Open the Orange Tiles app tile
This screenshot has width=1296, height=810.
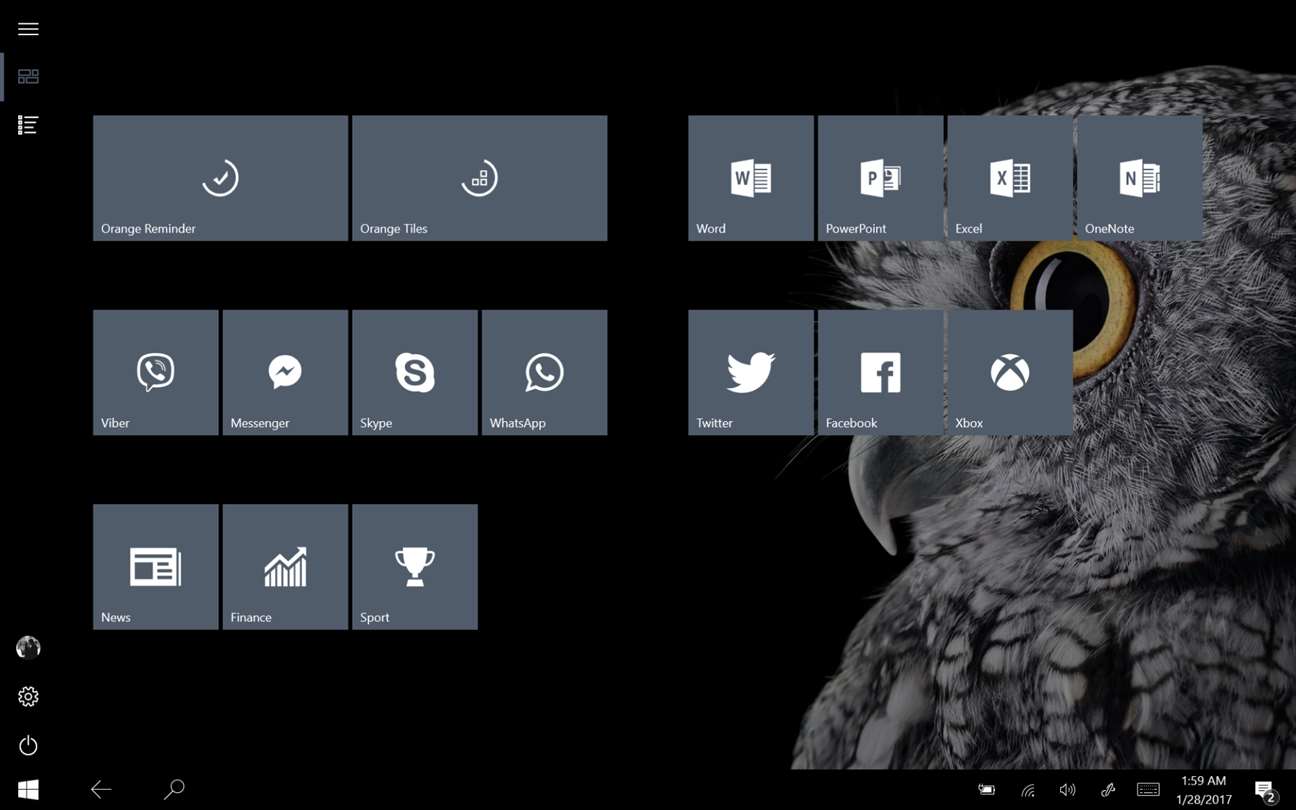pyautogui.click(x=479, y=178)
